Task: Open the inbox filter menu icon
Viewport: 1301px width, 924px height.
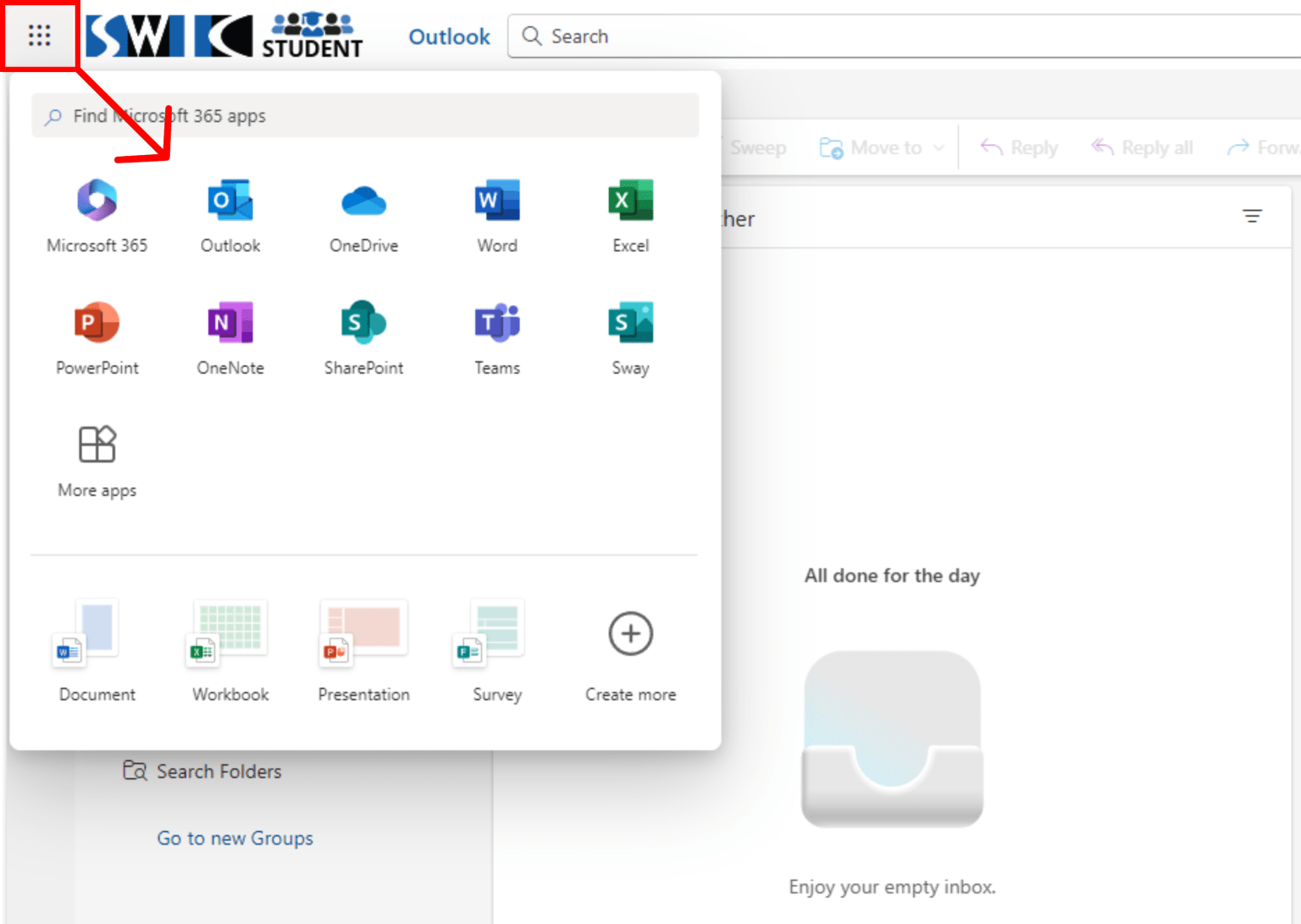Action: point(1252,217)
